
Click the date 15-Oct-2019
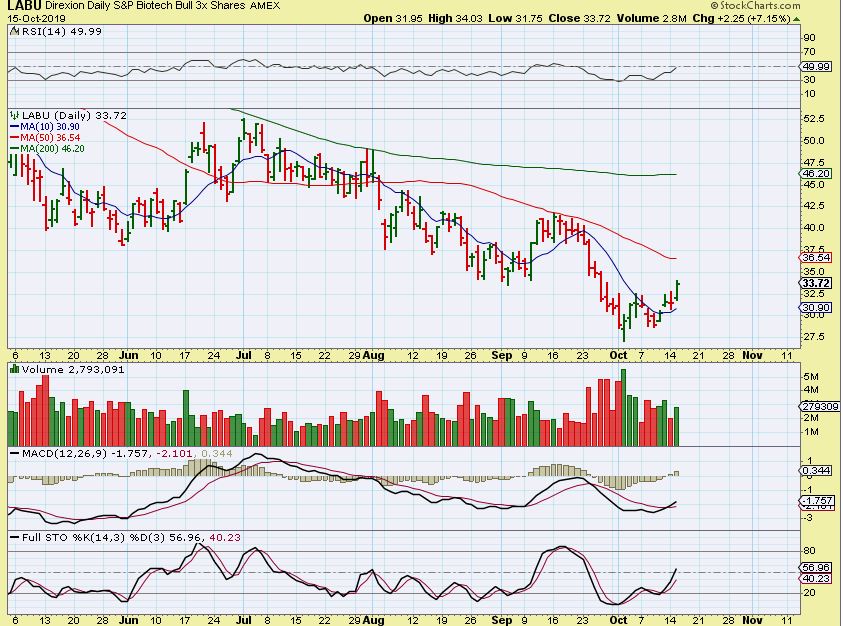click(x=36, y=18)
